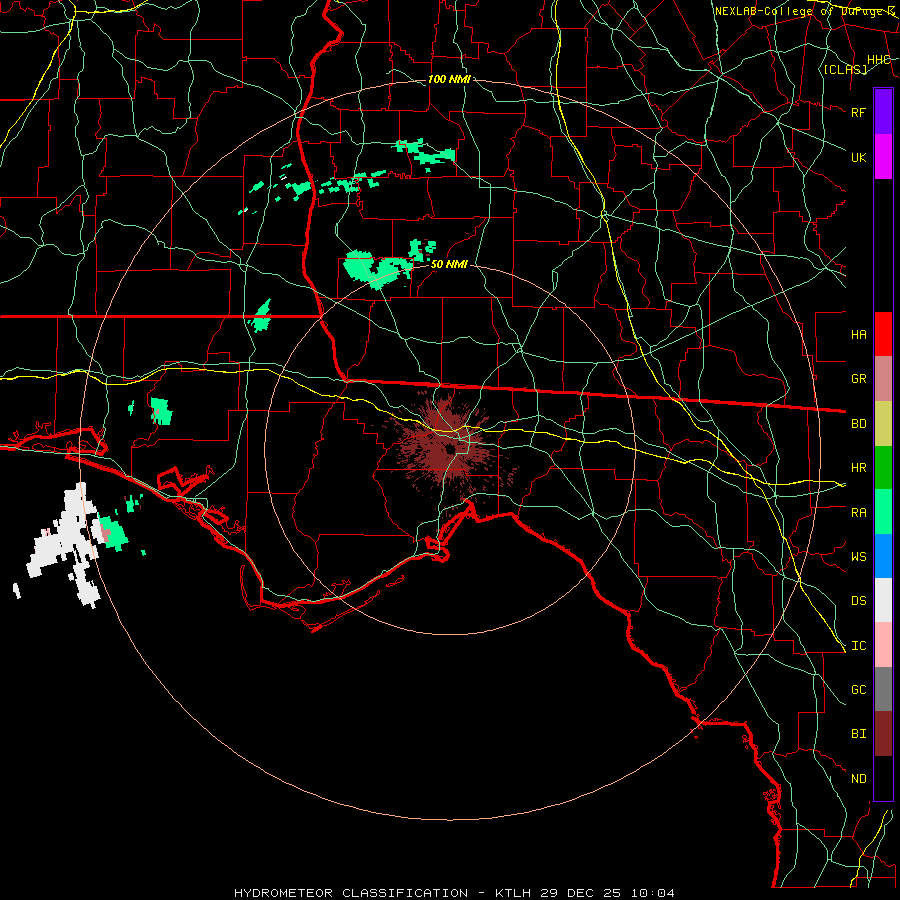This screenshot has height=900, width=900.
Task: Click the GR legend label
Action: click(858, 379)
